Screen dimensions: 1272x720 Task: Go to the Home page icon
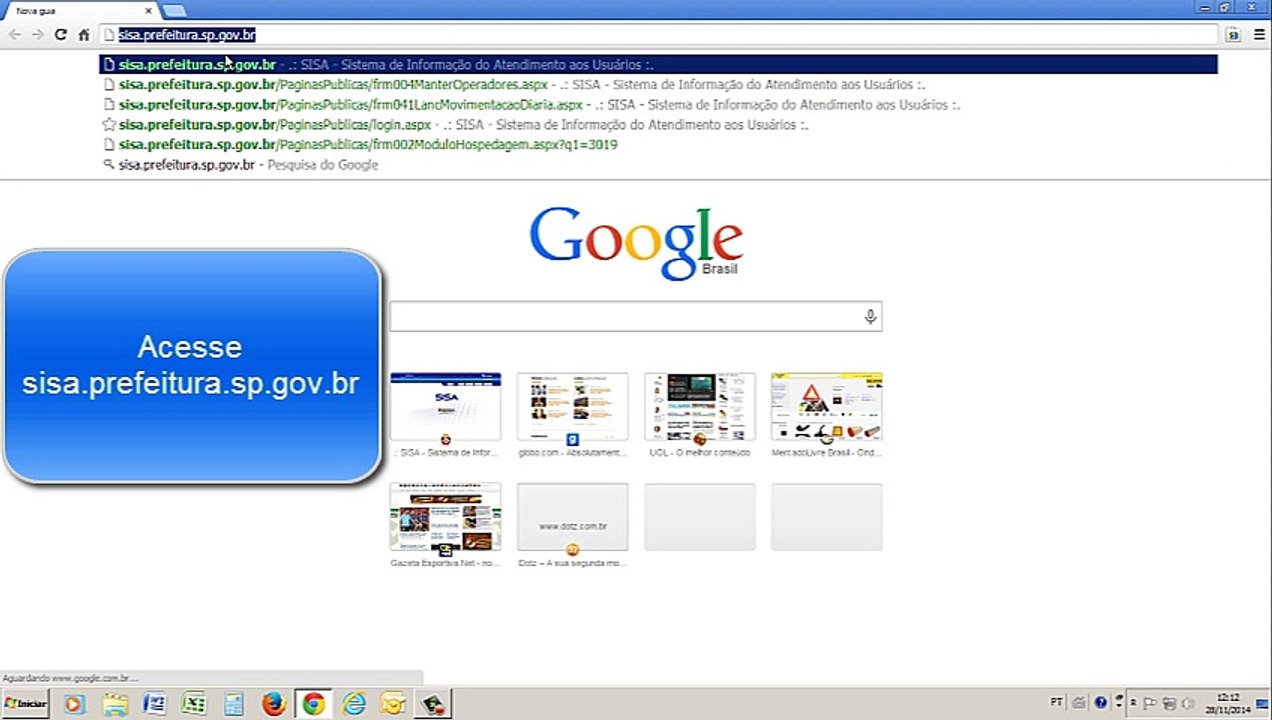[84, 34]
